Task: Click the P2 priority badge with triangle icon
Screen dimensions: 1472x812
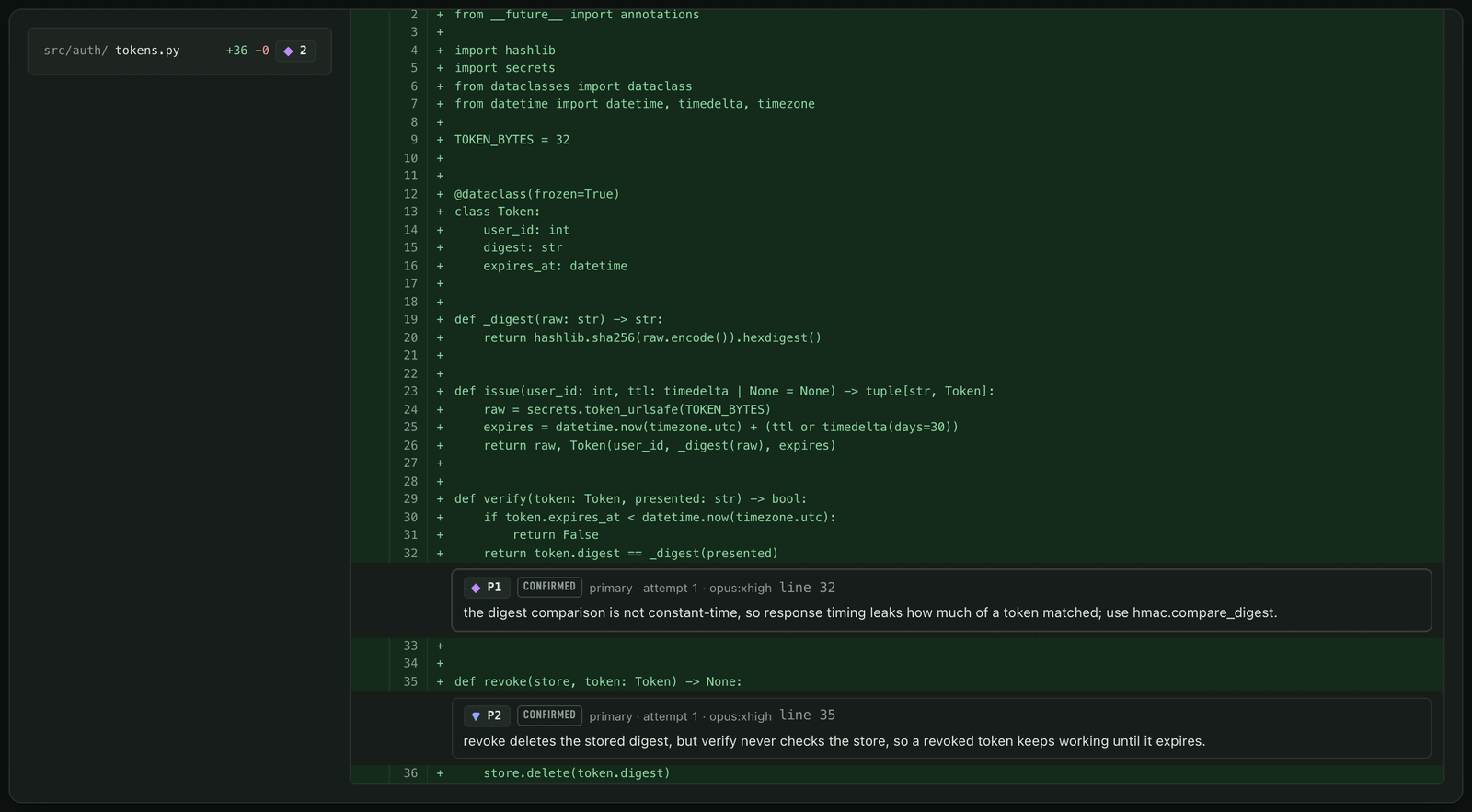Action: (487, 715)
